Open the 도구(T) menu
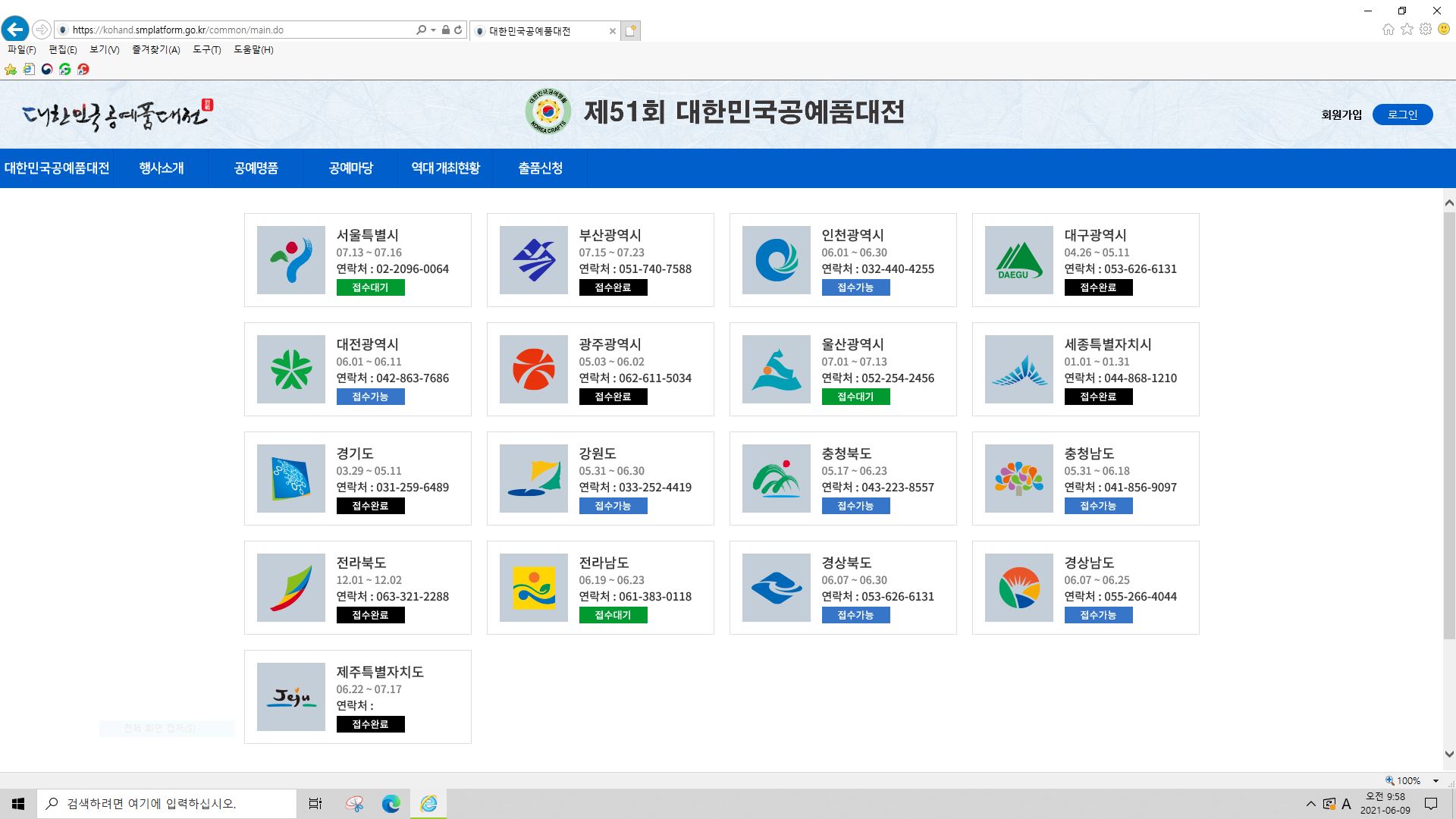Image resolution: width=1456 pixels, height=819 pixels. click(207, 49)
